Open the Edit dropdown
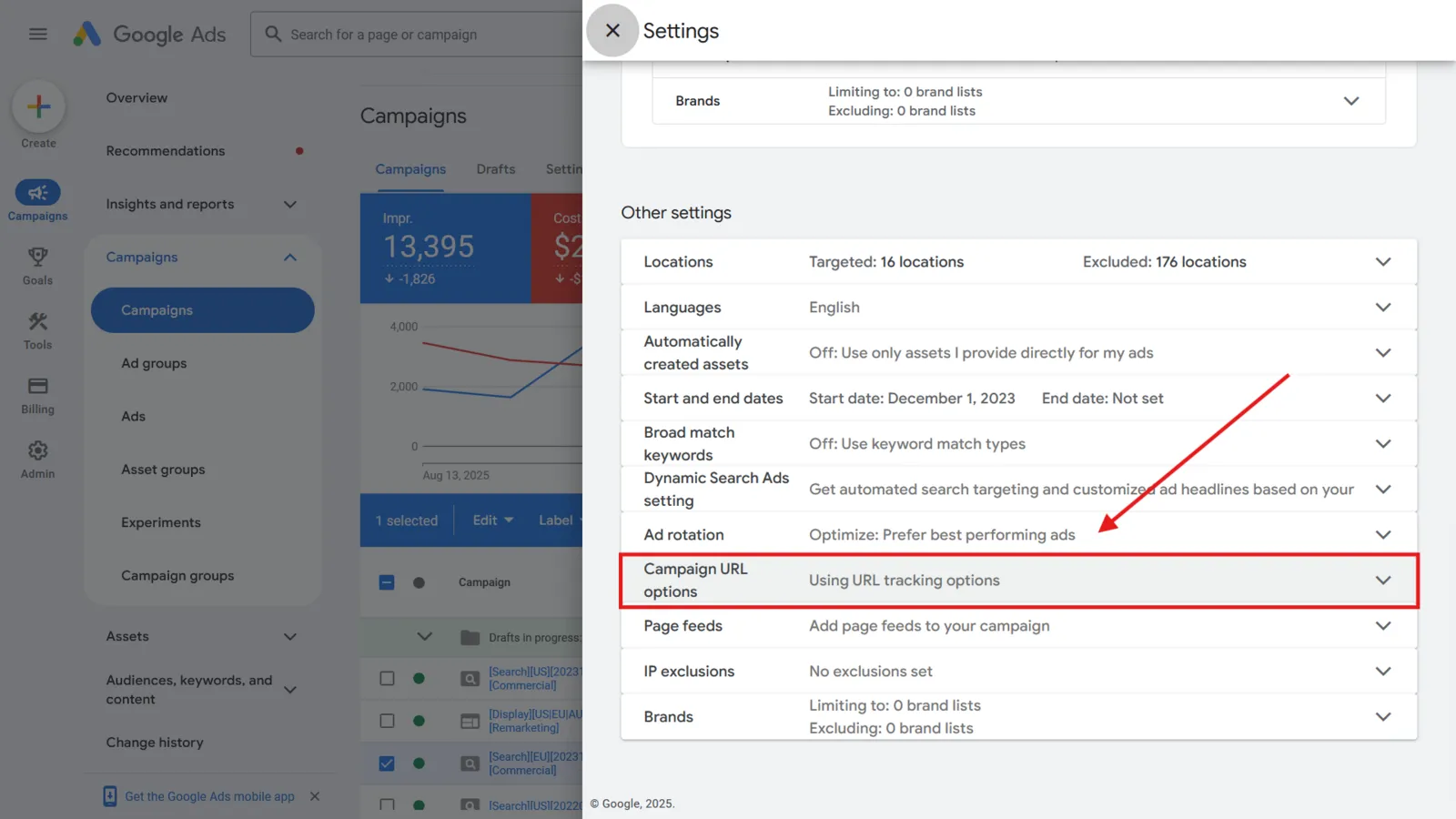Viewport: 1456px width, 819px height. (493, 521)
